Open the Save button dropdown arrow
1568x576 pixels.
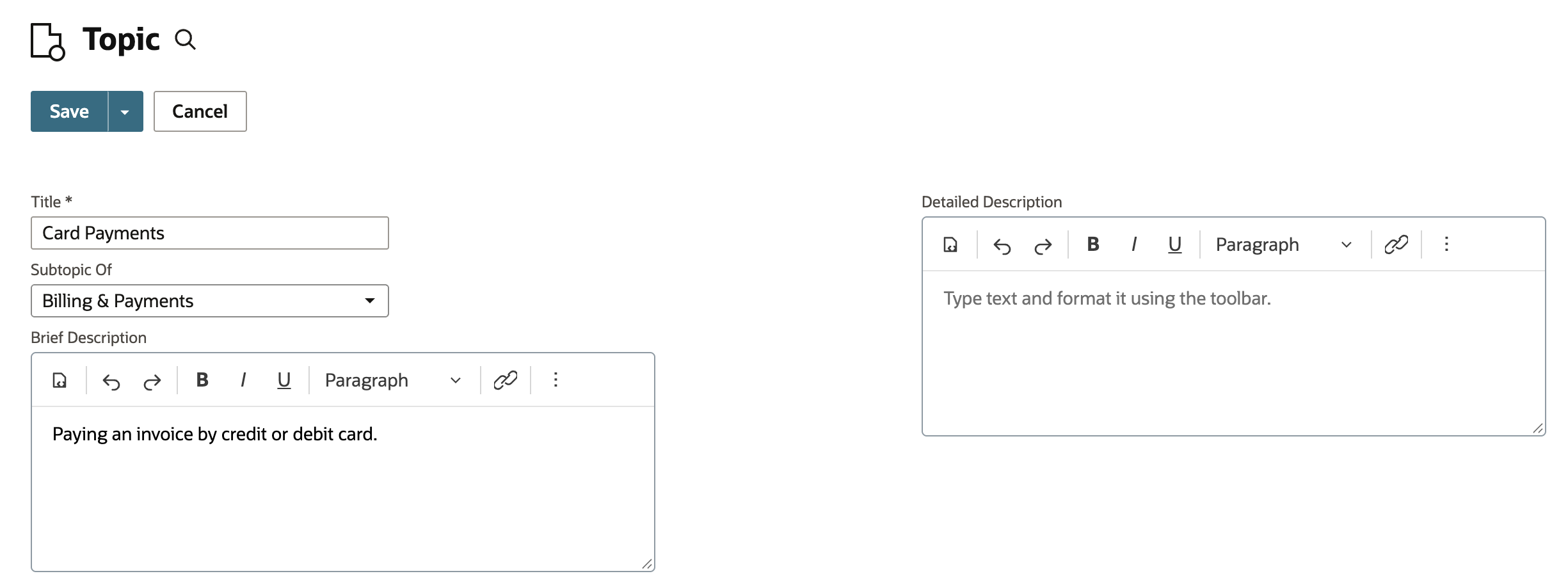point(125,111)
